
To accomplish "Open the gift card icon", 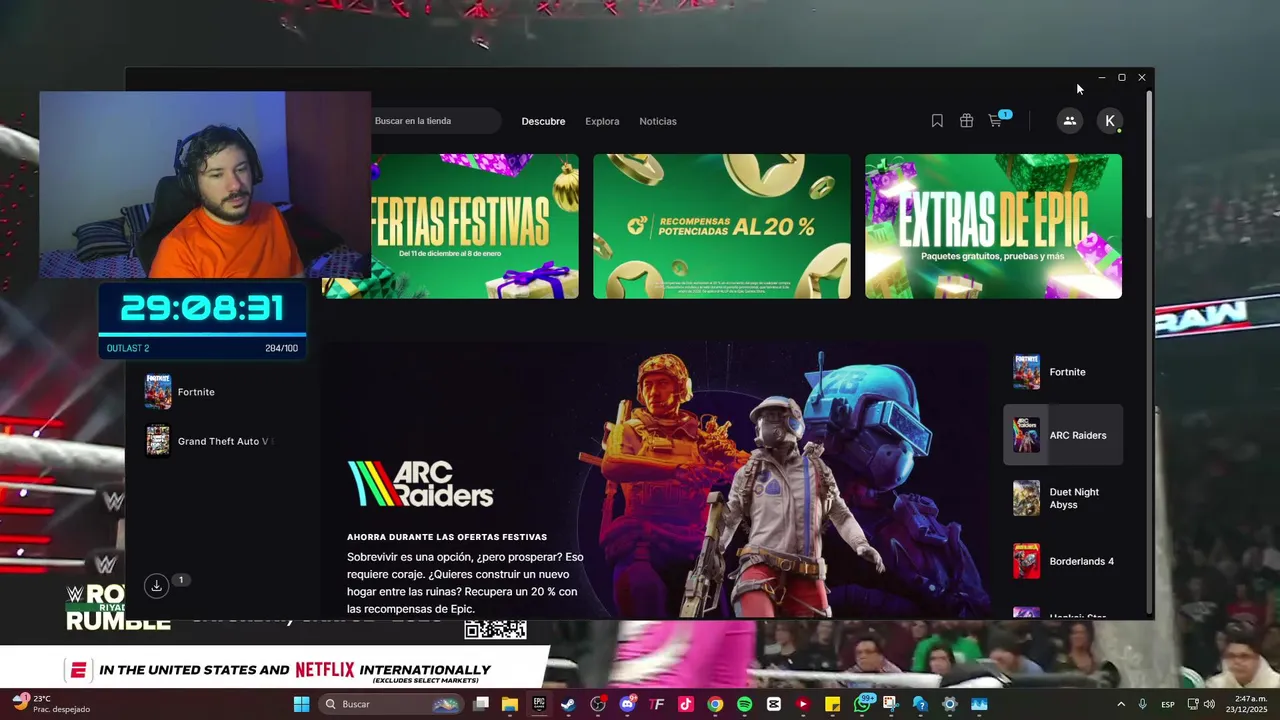I will 966,121.
